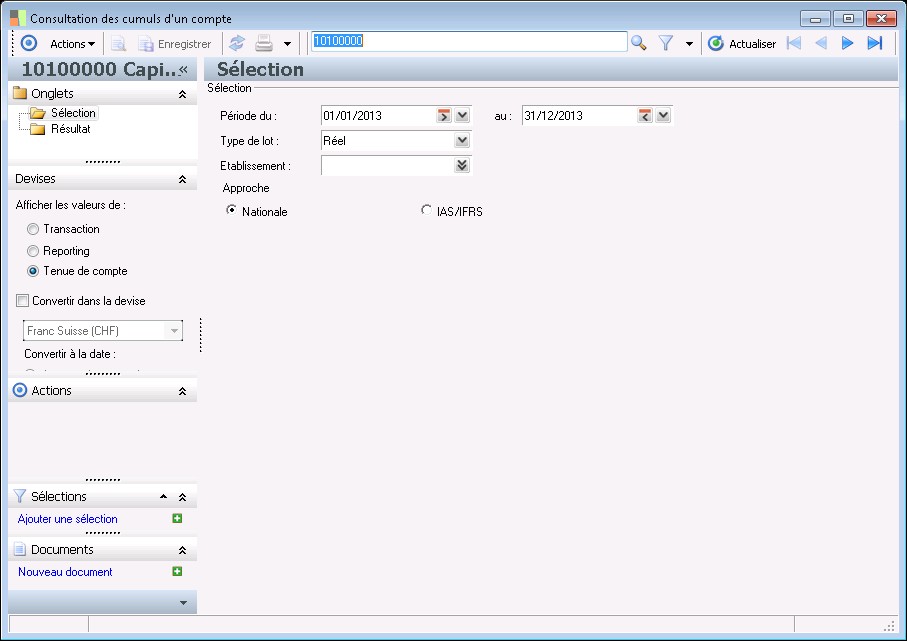Select the IAS/IFRS approach radio button

click(426, 210)
